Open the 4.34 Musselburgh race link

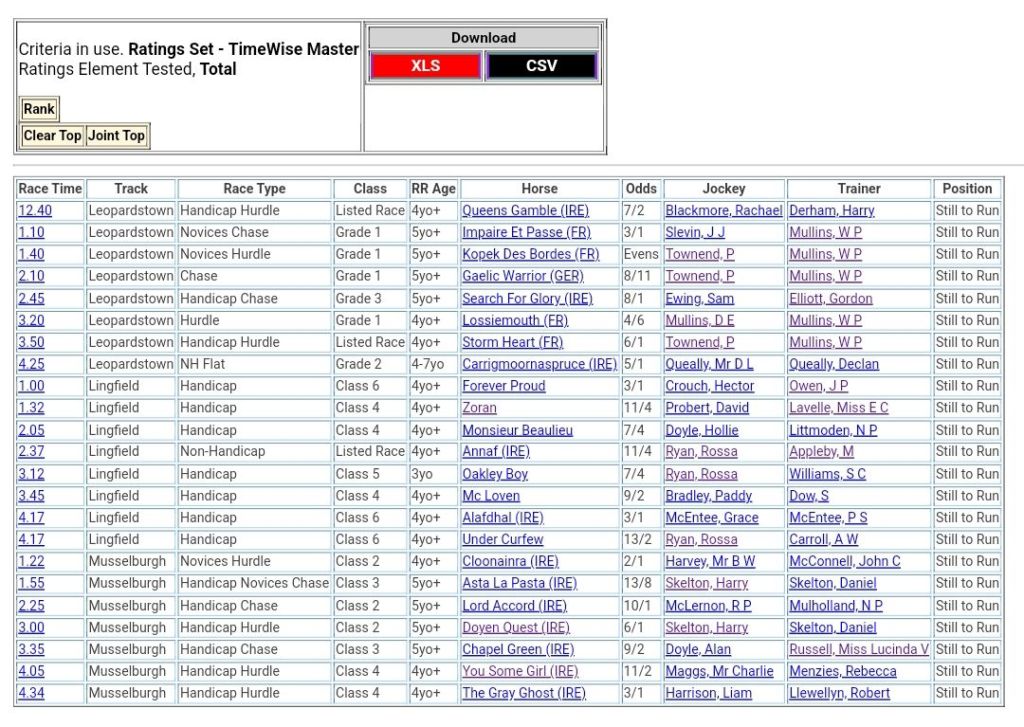tap(31, 693)
